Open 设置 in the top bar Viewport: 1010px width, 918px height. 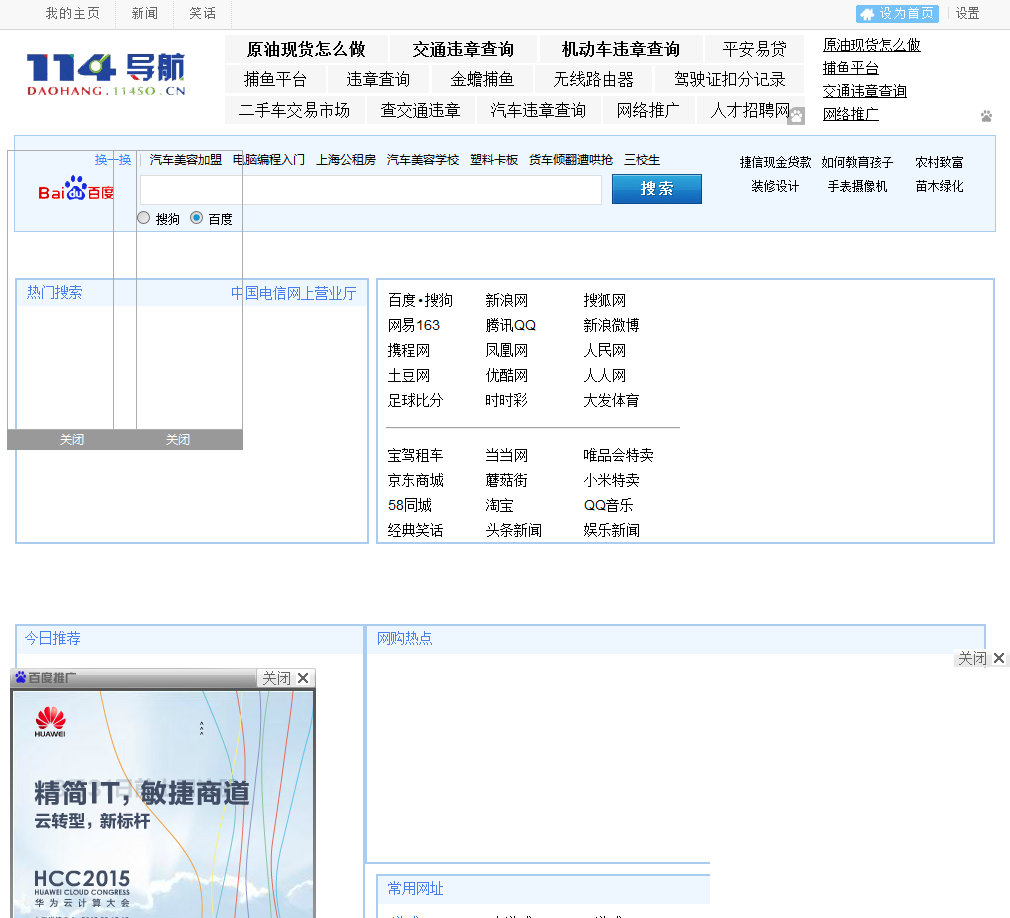tap(967, 14)
